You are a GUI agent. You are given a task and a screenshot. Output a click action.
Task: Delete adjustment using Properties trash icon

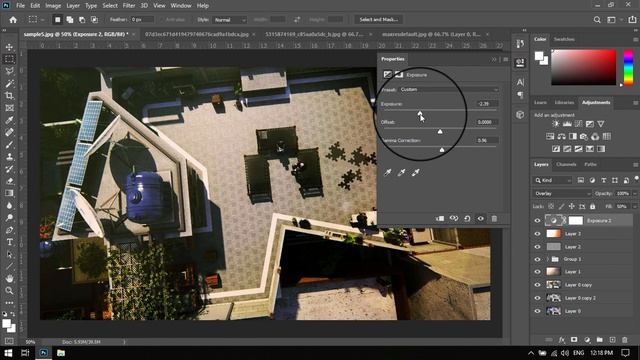[494, 219]
